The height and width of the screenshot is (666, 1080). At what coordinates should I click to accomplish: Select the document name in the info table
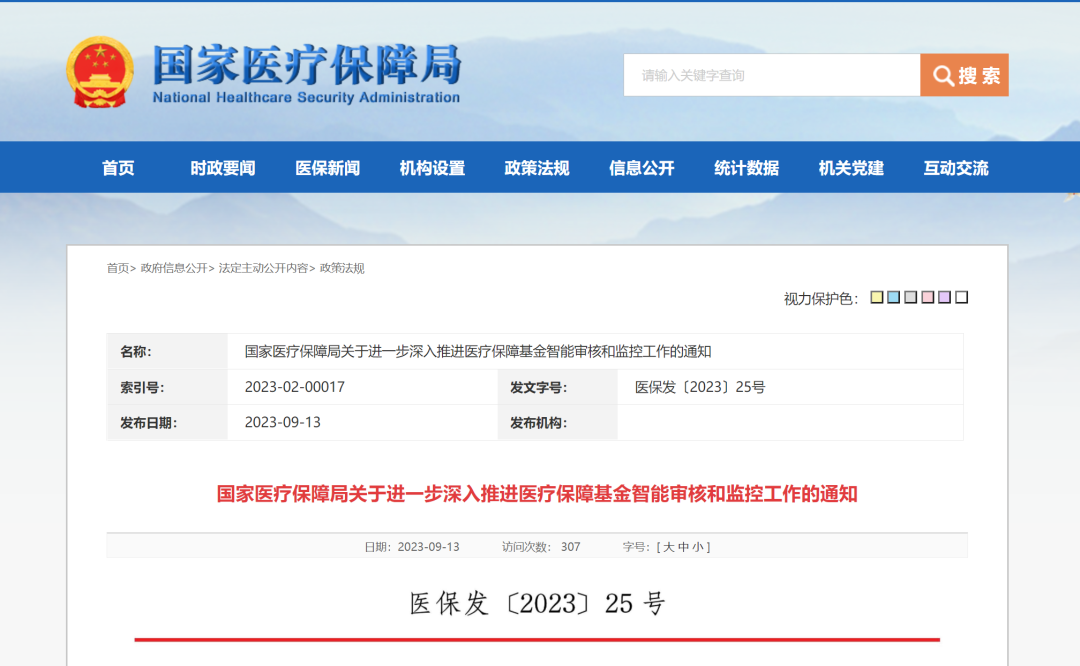[x=478, y=352]
